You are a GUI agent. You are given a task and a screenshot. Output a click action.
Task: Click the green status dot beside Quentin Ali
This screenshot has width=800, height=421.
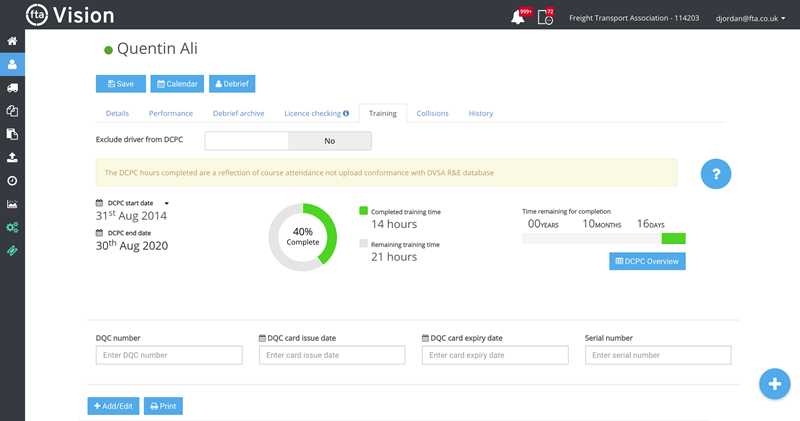click(x=108, y=50)
